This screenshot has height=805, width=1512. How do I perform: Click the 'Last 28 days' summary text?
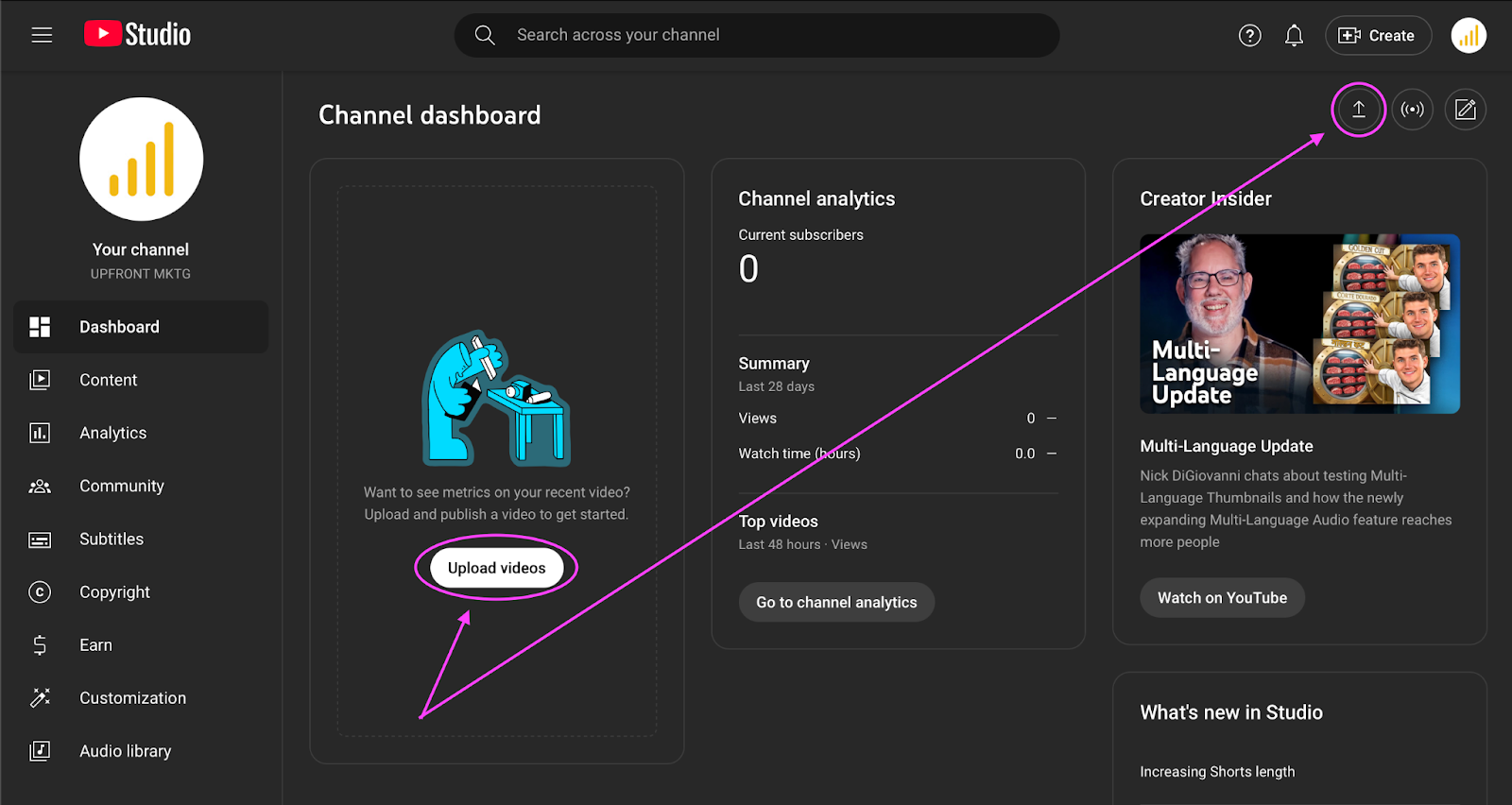pos(777,386)
